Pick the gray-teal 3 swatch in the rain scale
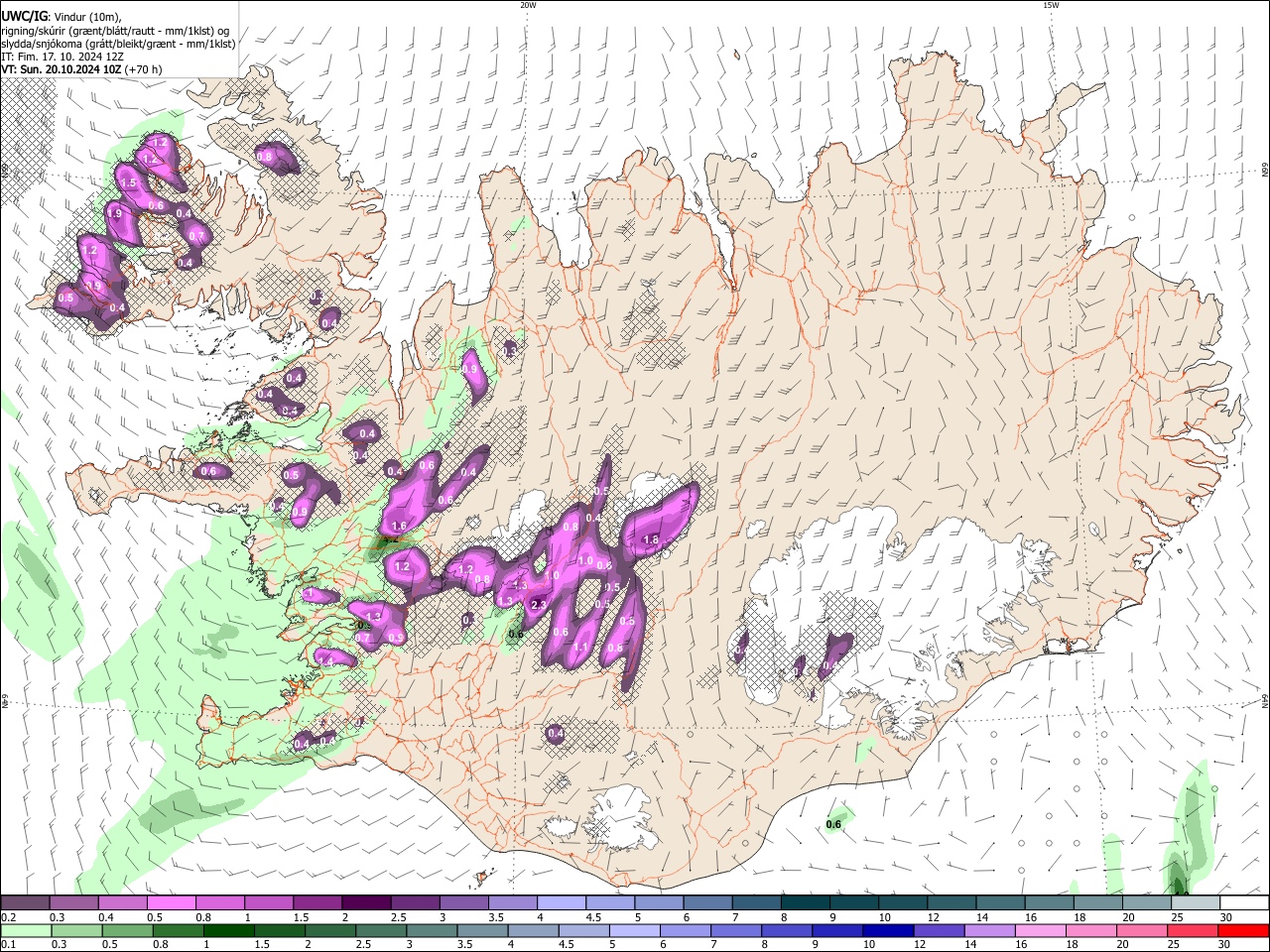 pos(432,930)
